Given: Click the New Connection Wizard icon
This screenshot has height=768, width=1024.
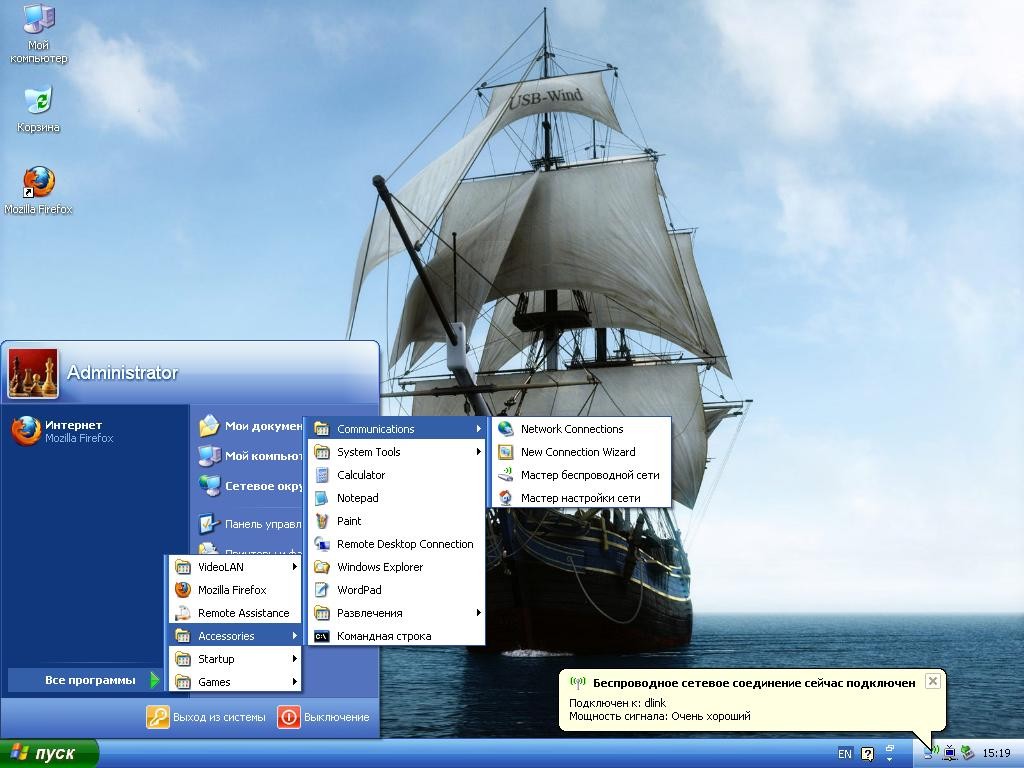Looking at the screenshot, I should click(x=505, y=452).
